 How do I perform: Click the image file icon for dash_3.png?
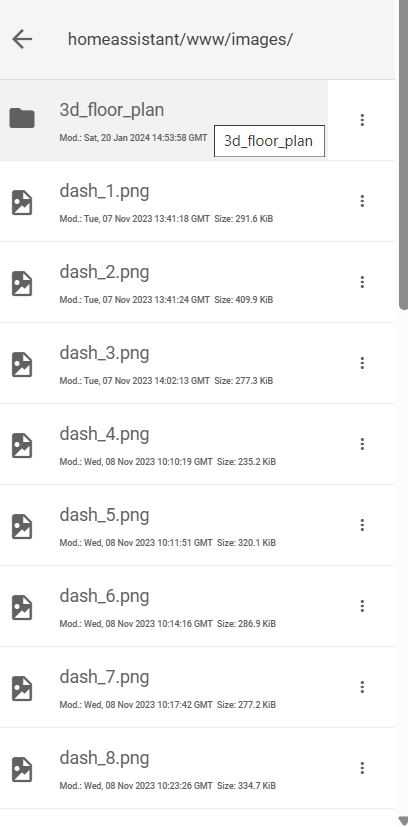click(x=22, y=364)
